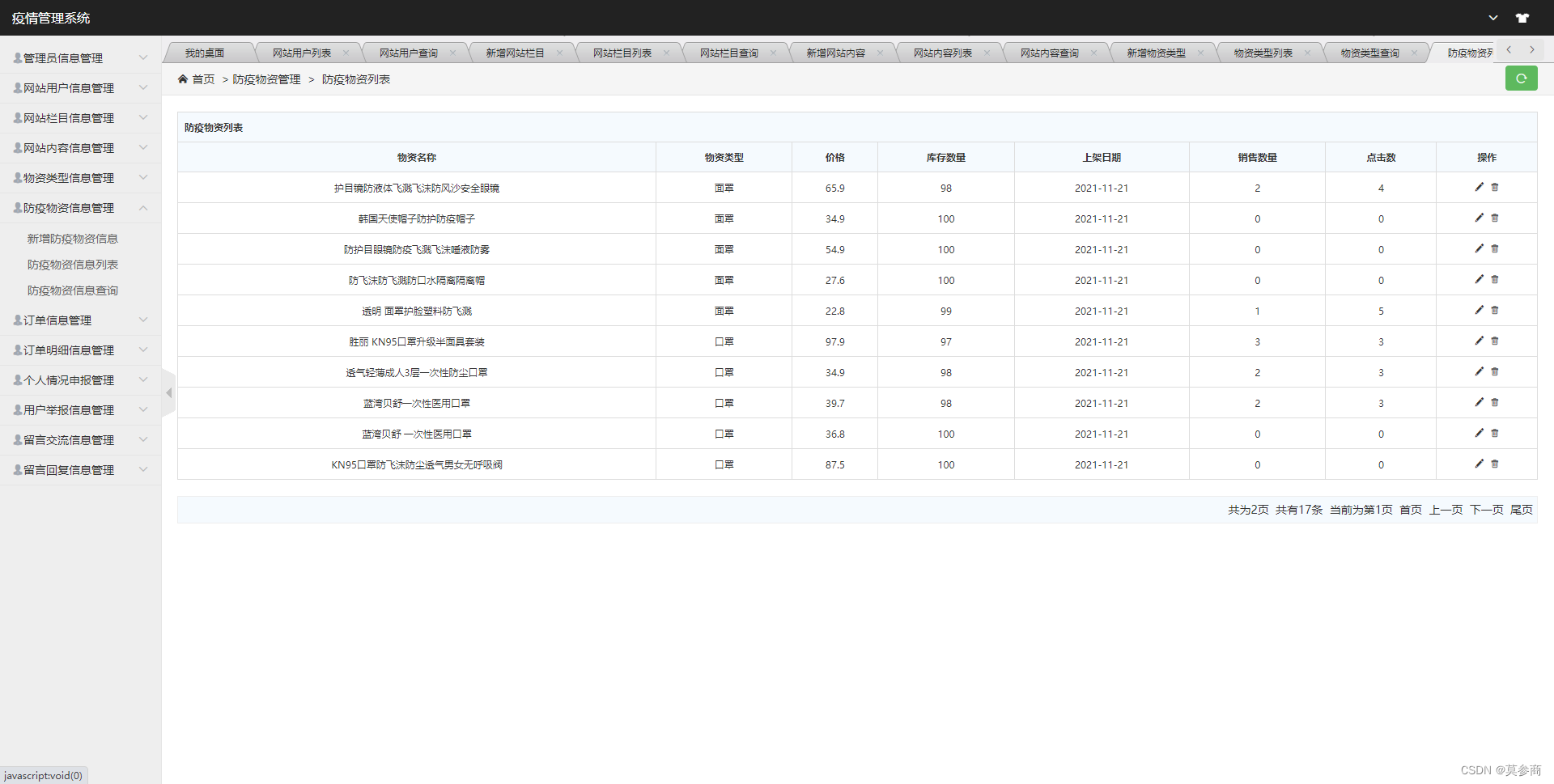Click 上一页 pagination link
This screenshot has width=1554, height=784.
click(1446, 510)
